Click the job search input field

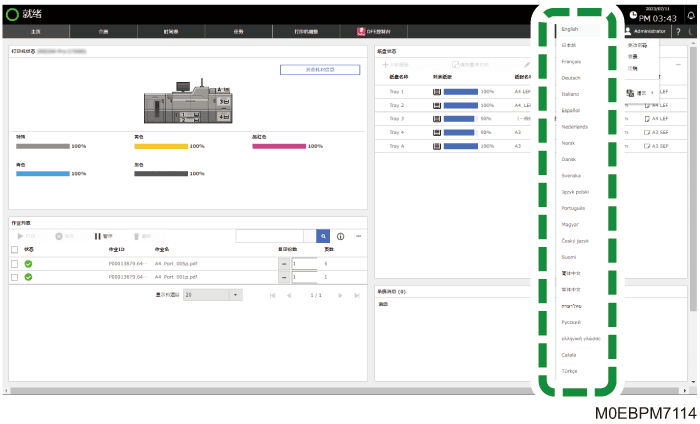click(x=270, y=236)
